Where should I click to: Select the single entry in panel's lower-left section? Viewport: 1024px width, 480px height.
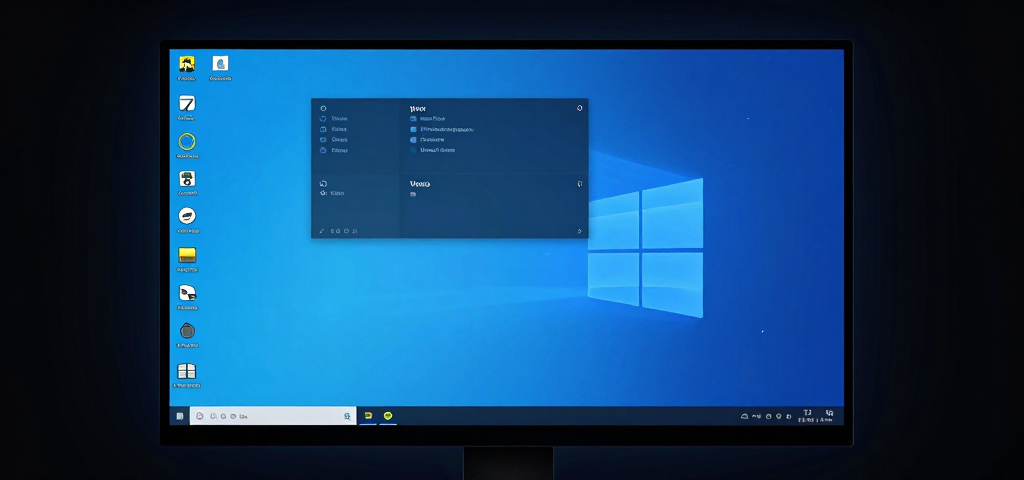tap(332, 193)
